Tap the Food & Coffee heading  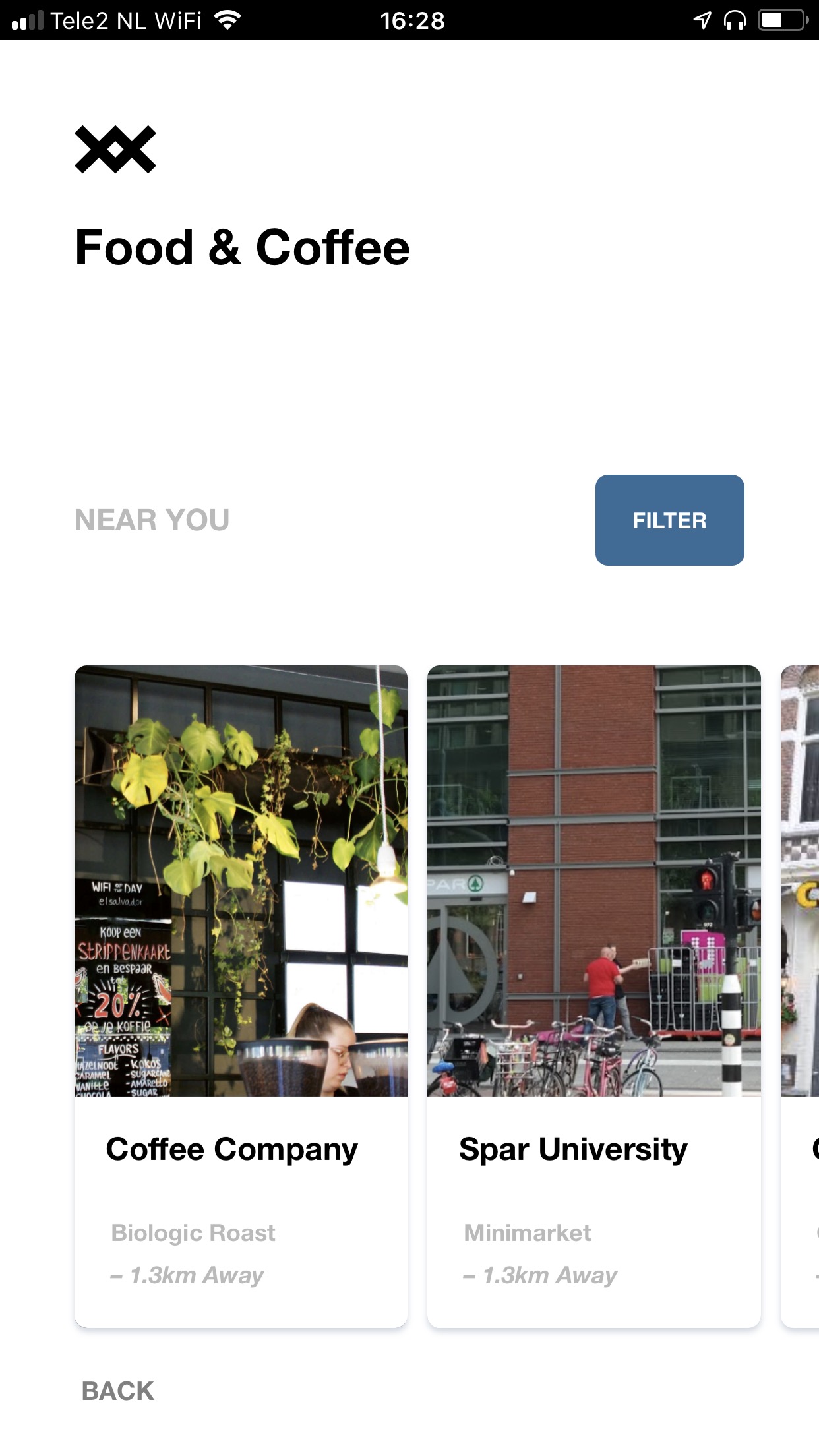(242, 248)
